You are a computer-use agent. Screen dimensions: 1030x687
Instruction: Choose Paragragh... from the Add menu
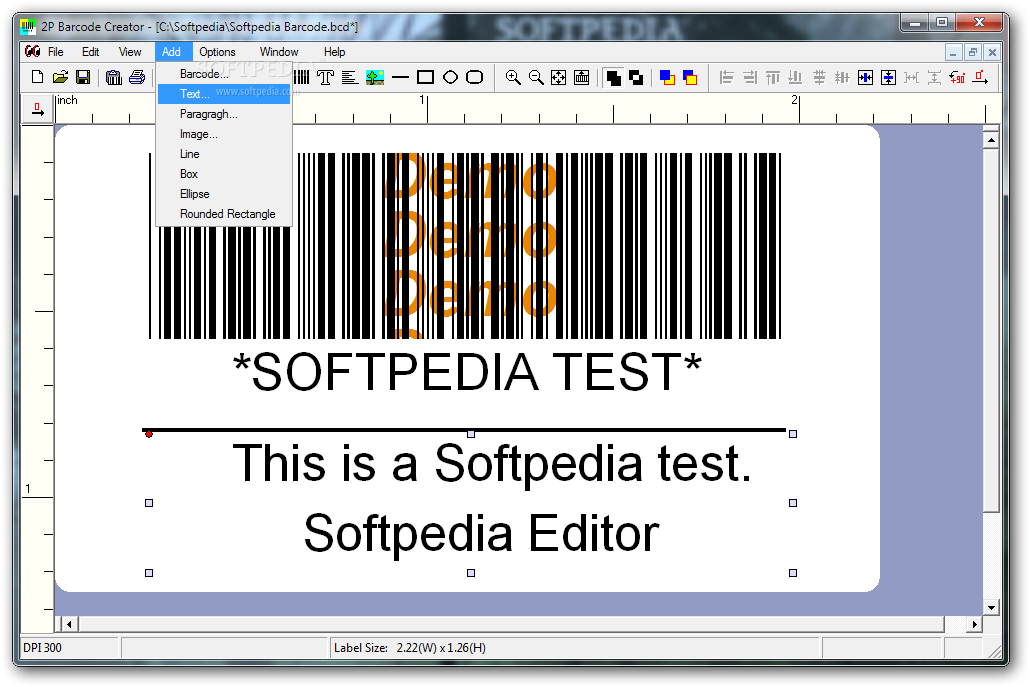(x=224, y=114)
